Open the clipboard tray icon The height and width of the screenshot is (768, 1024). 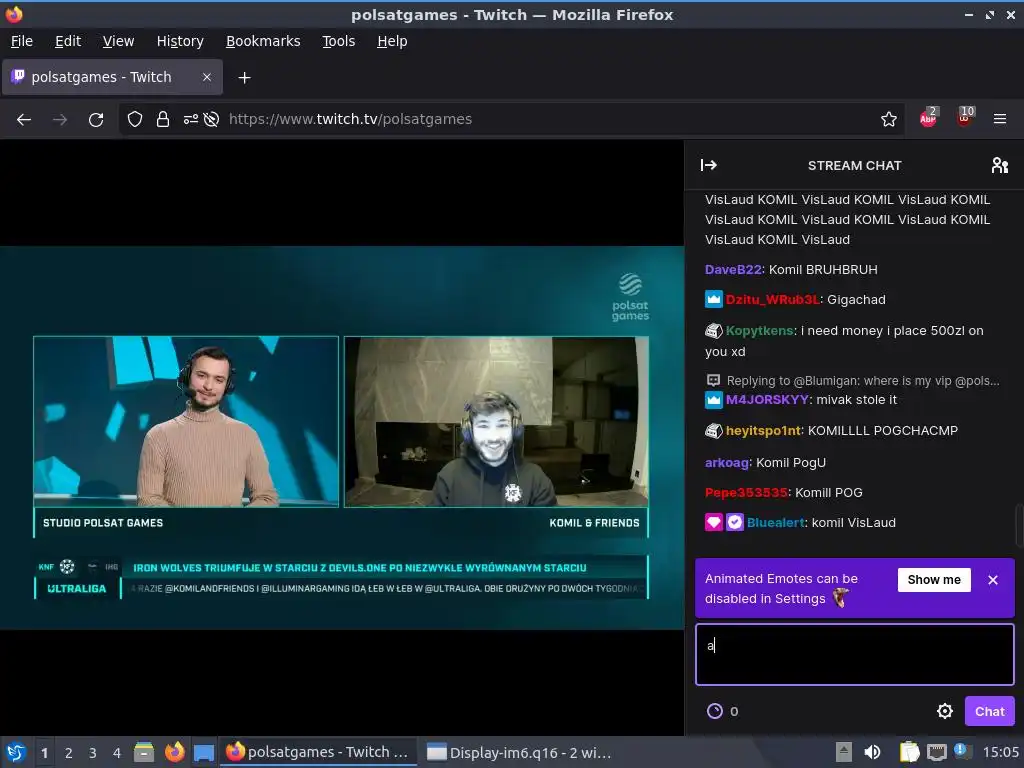[909, 752]
